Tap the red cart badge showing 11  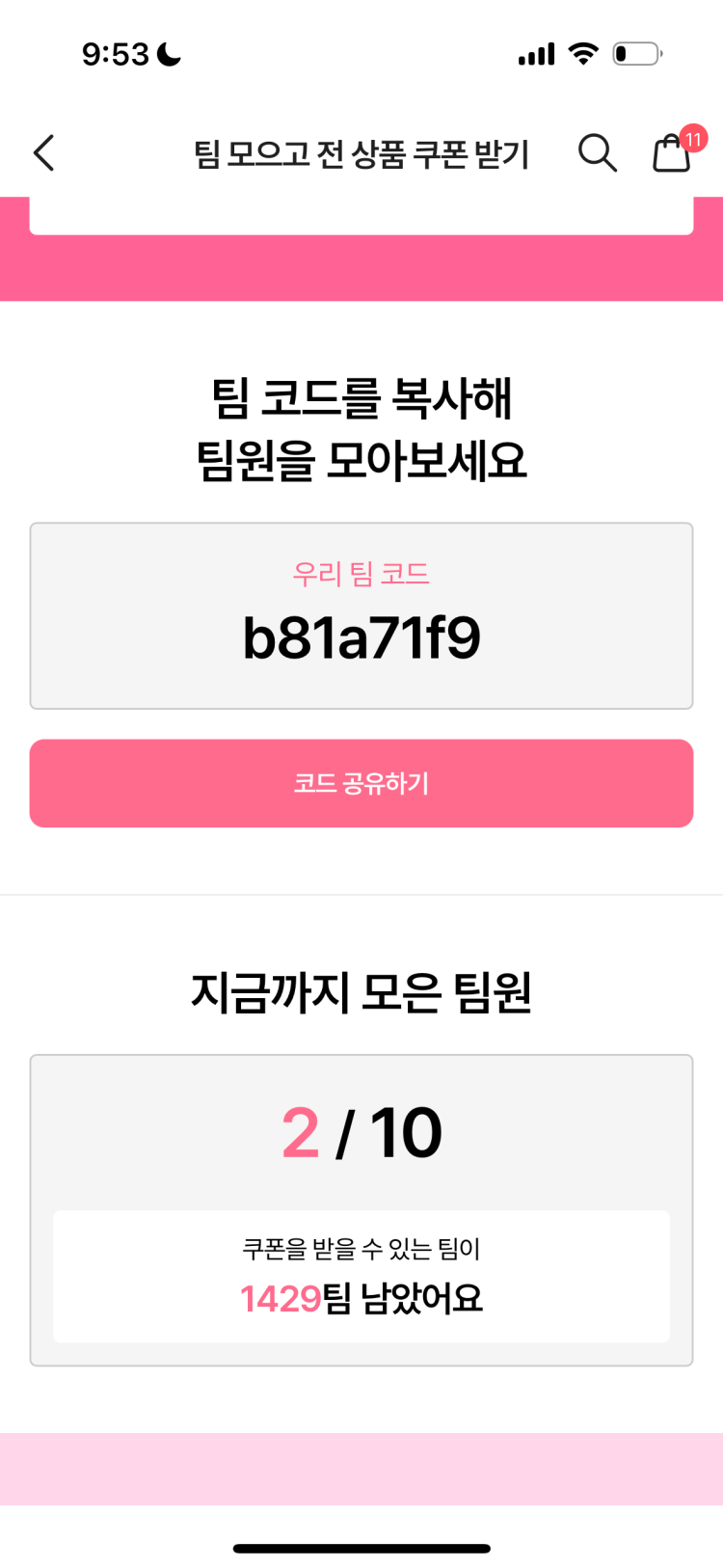(x=693, y=139)
